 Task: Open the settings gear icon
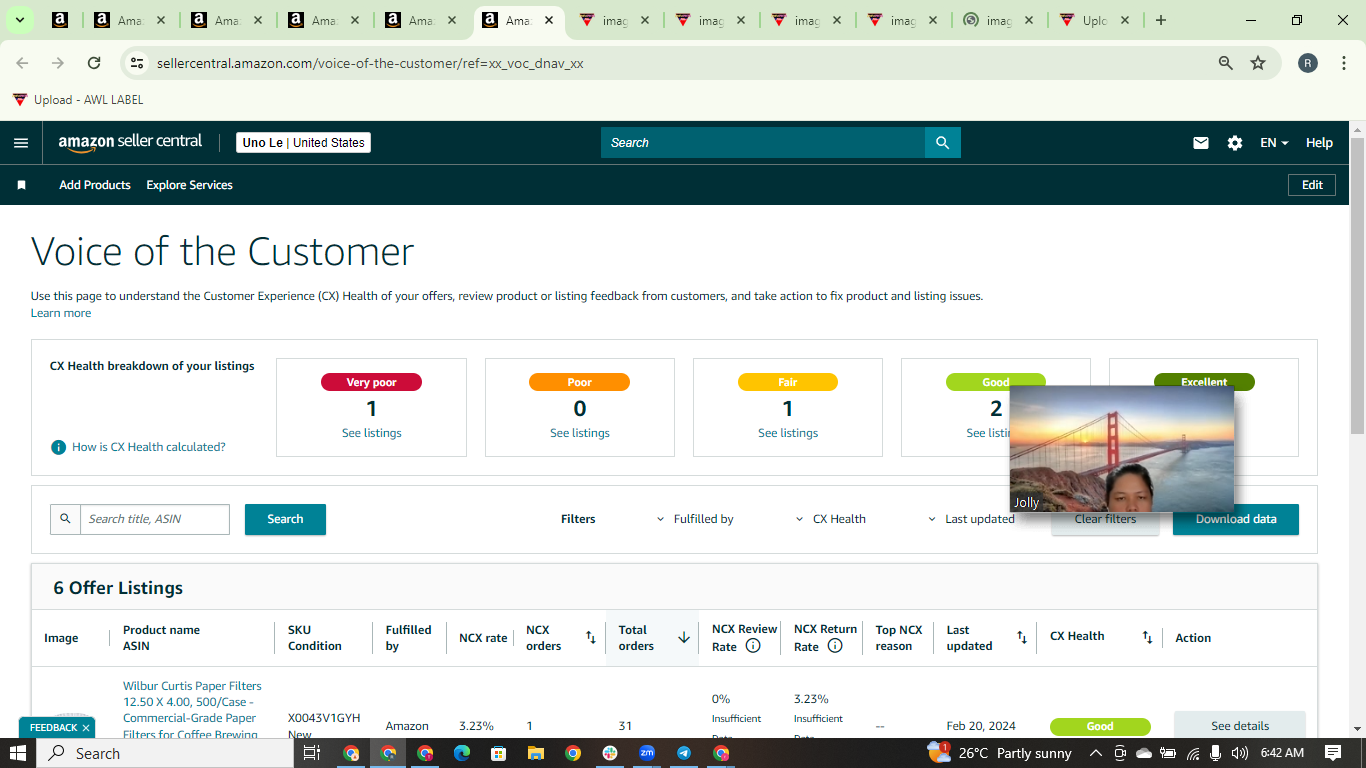[1235, 143]
